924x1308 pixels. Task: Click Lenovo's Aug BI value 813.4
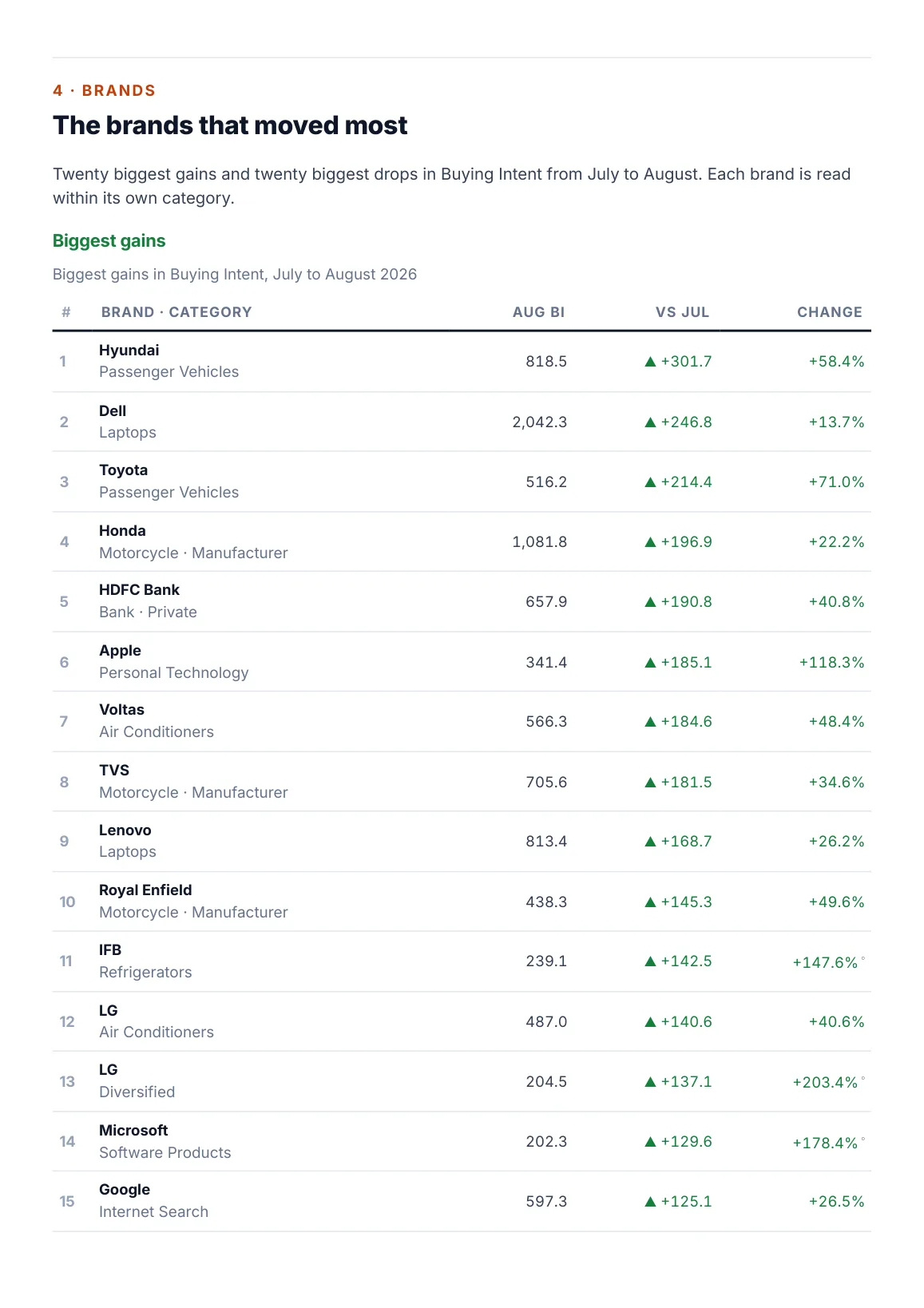pyautogui.click(x=546, y=842)
